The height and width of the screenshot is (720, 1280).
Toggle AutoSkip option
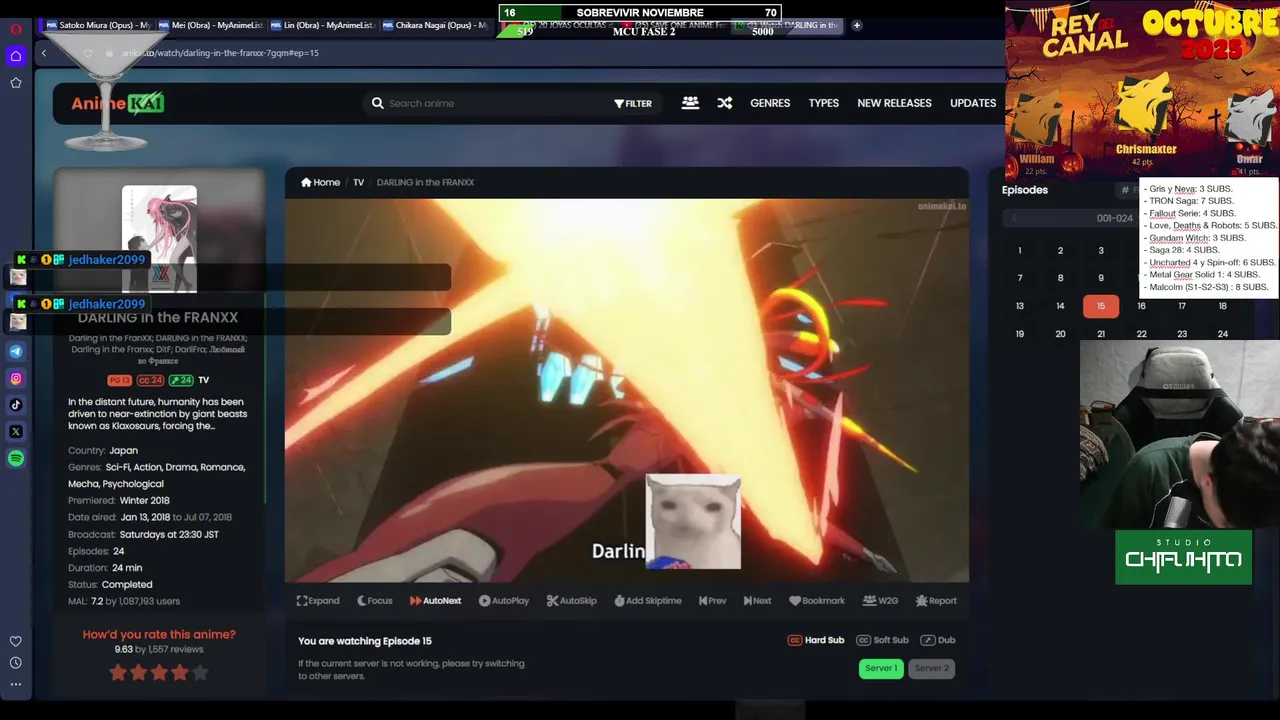pyautogui.click(x=572, y=601)
